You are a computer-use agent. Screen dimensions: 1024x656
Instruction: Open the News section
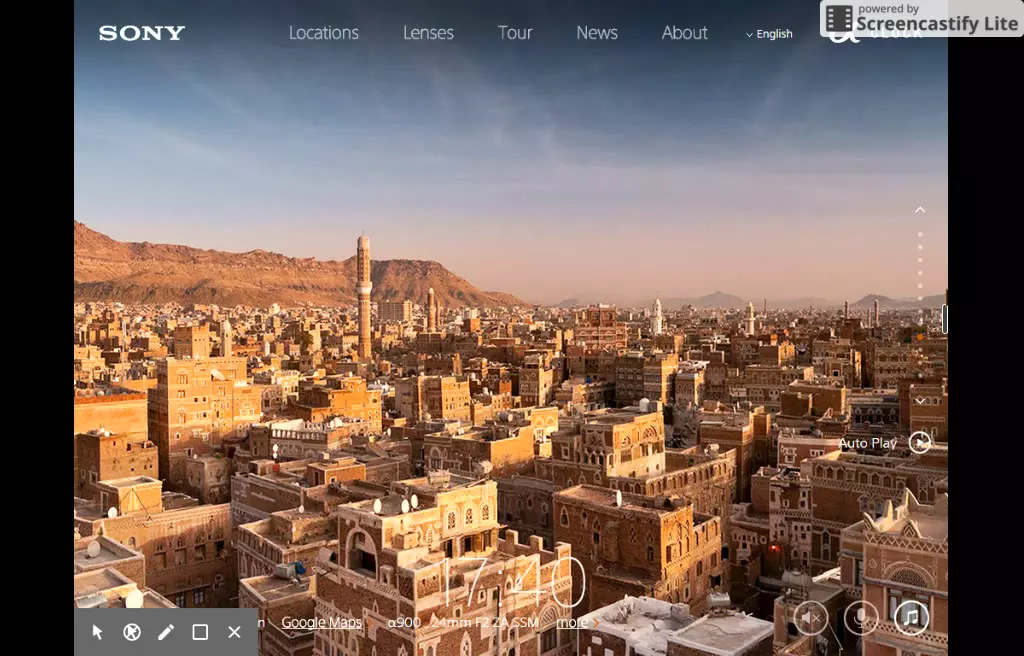click(x=596, y=33)
